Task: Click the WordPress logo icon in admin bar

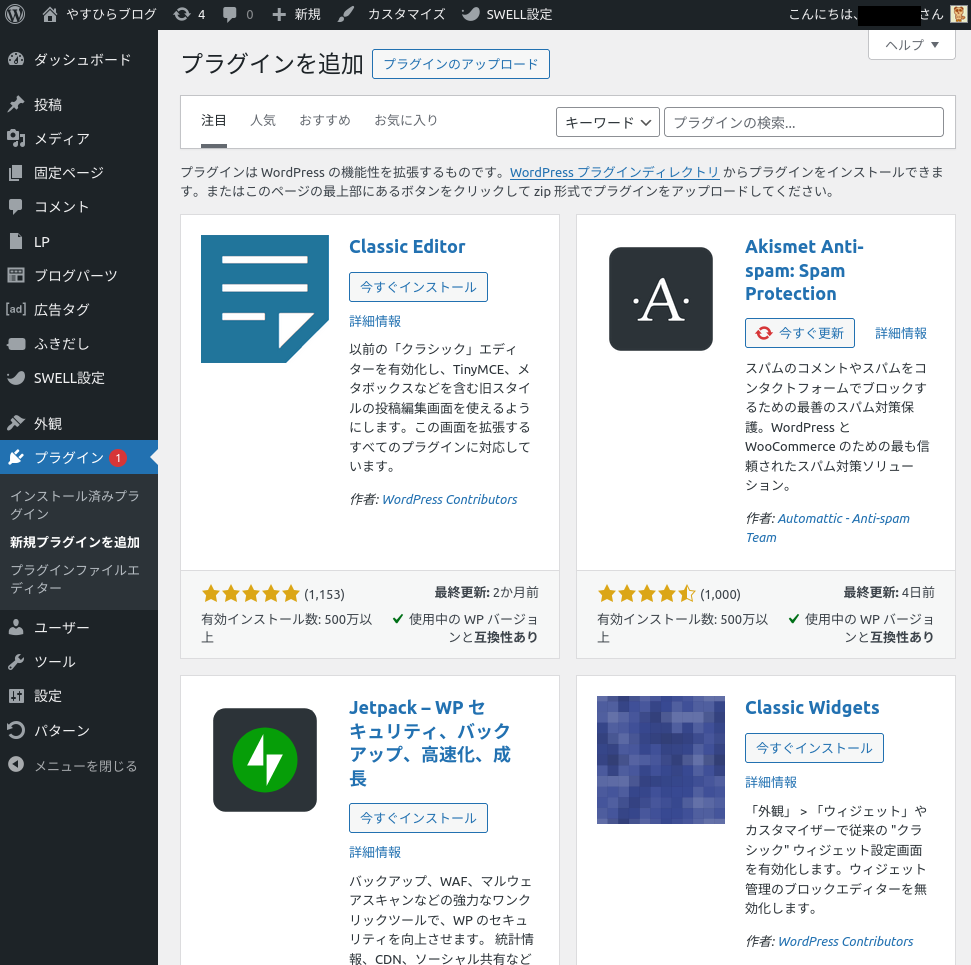Action: 15,14
